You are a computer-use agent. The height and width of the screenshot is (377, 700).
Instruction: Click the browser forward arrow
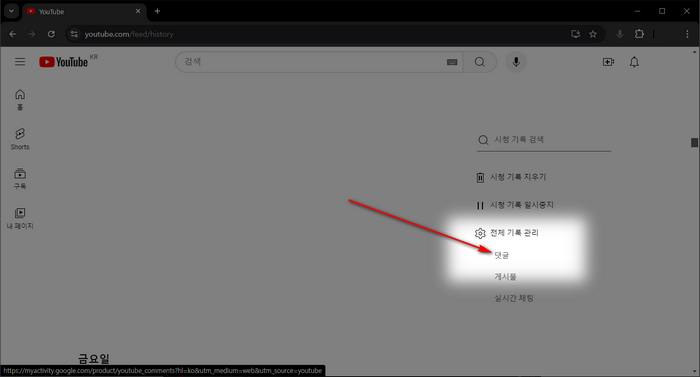click(32, 34)
